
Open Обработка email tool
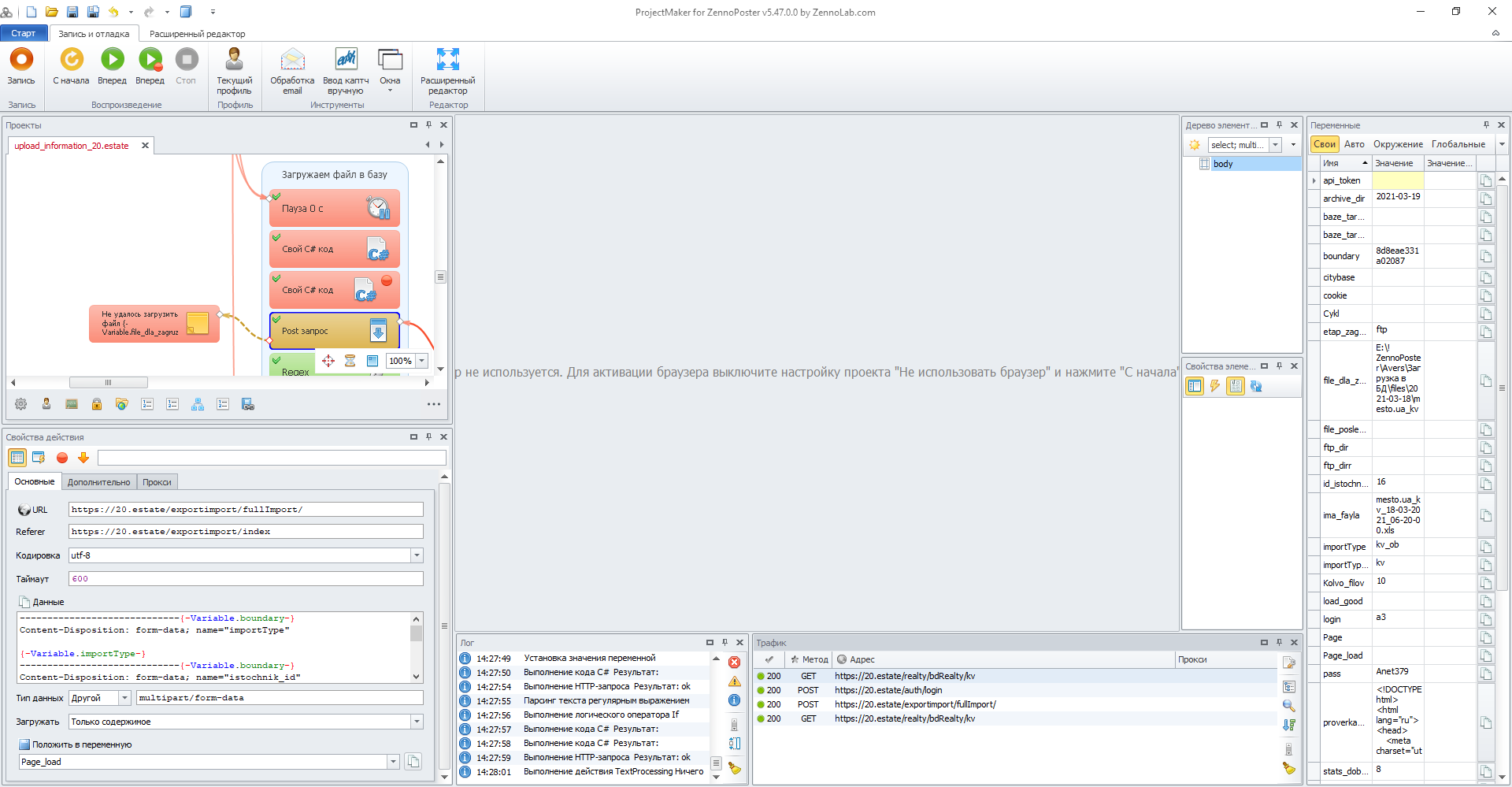292,71
